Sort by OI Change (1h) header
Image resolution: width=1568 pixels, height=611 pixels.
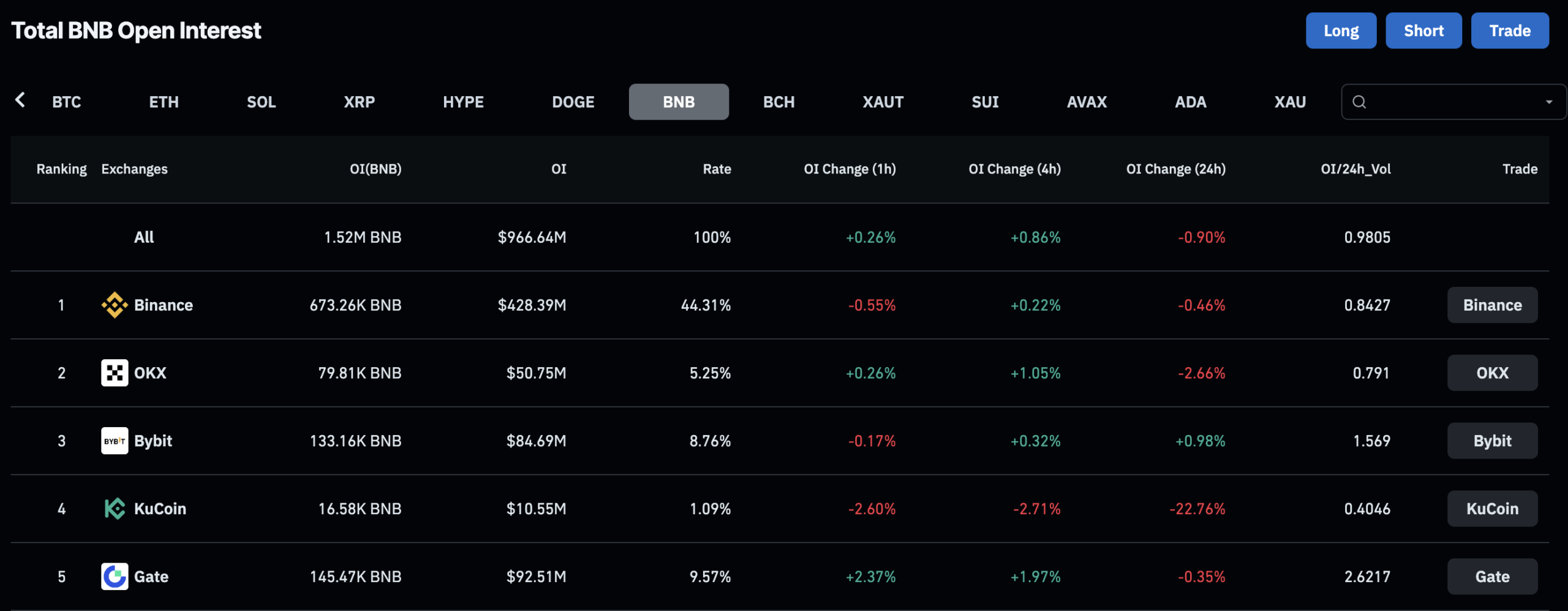(850, 169)
